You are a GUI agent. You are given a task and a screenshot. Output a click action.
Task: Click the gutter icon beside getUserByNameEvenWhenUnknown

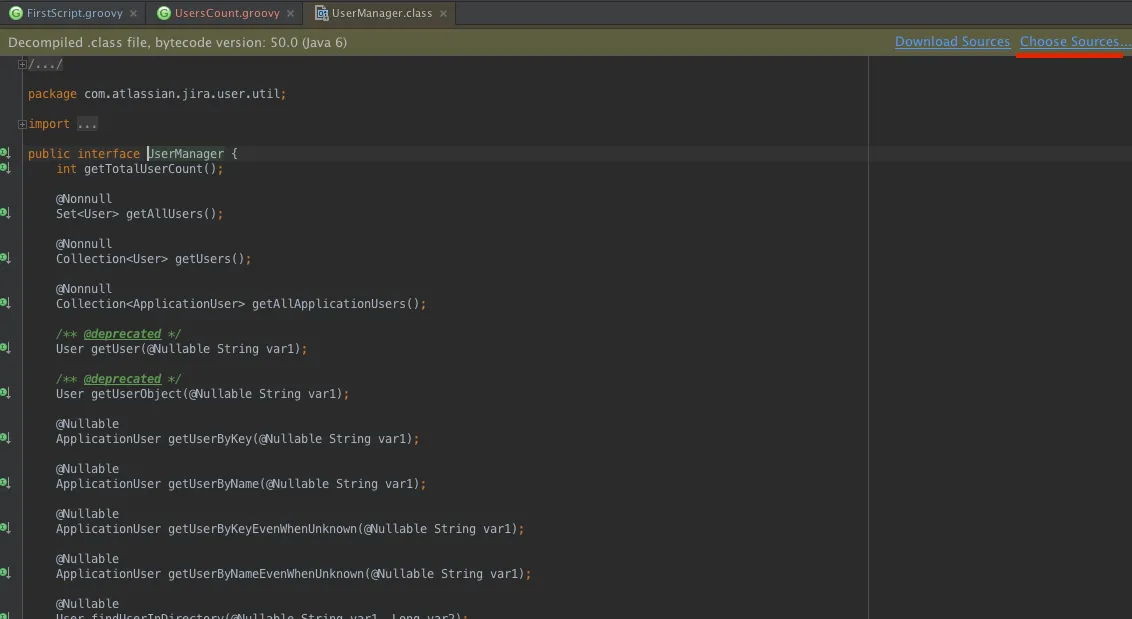[5, 573]
